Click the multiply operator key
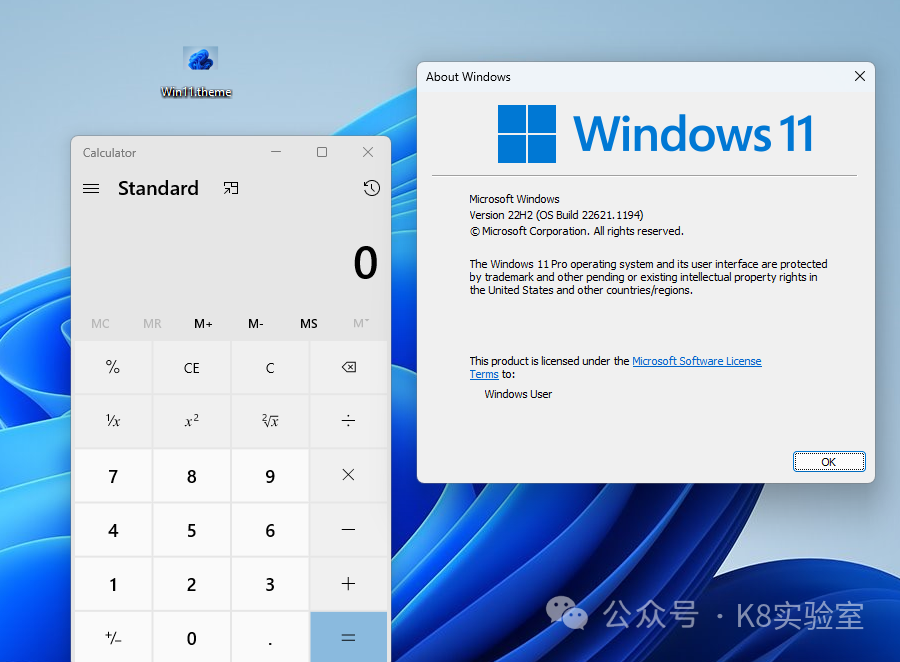 (x=348, y=475)
